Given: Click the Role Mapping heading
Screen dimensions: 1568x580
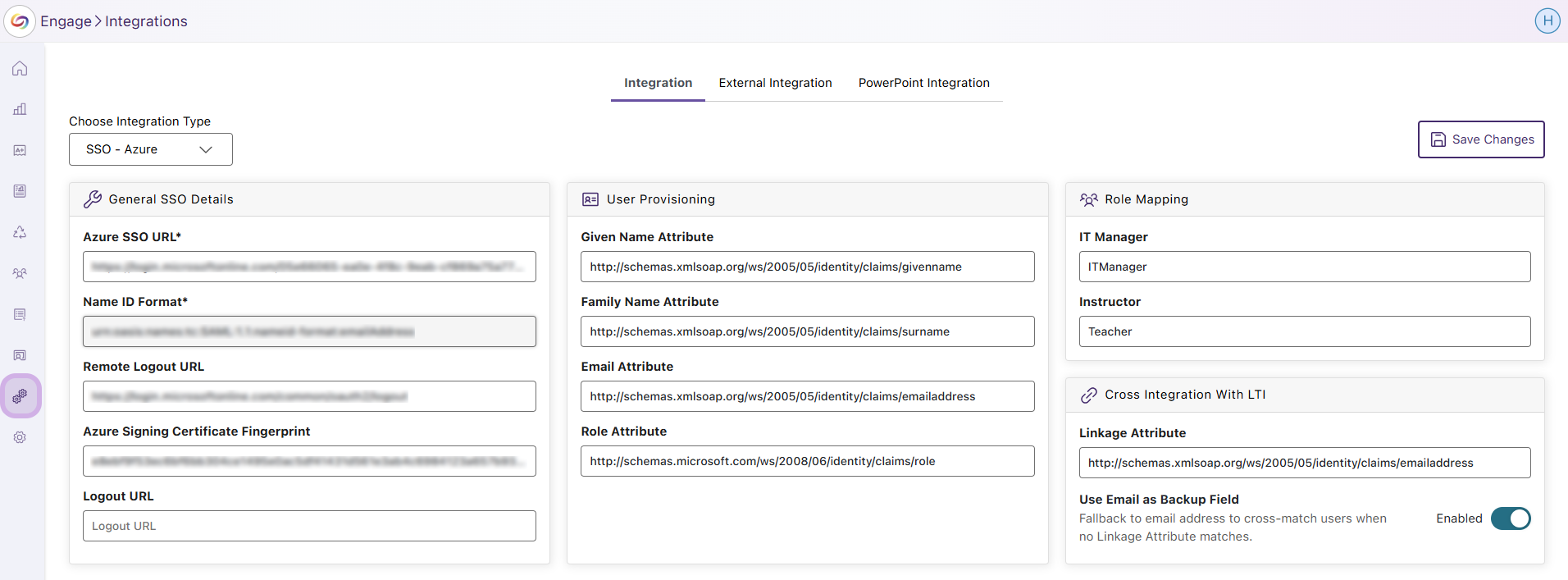Looking at the screenshot, I should pyautogui.click(x=1146, y=199).
